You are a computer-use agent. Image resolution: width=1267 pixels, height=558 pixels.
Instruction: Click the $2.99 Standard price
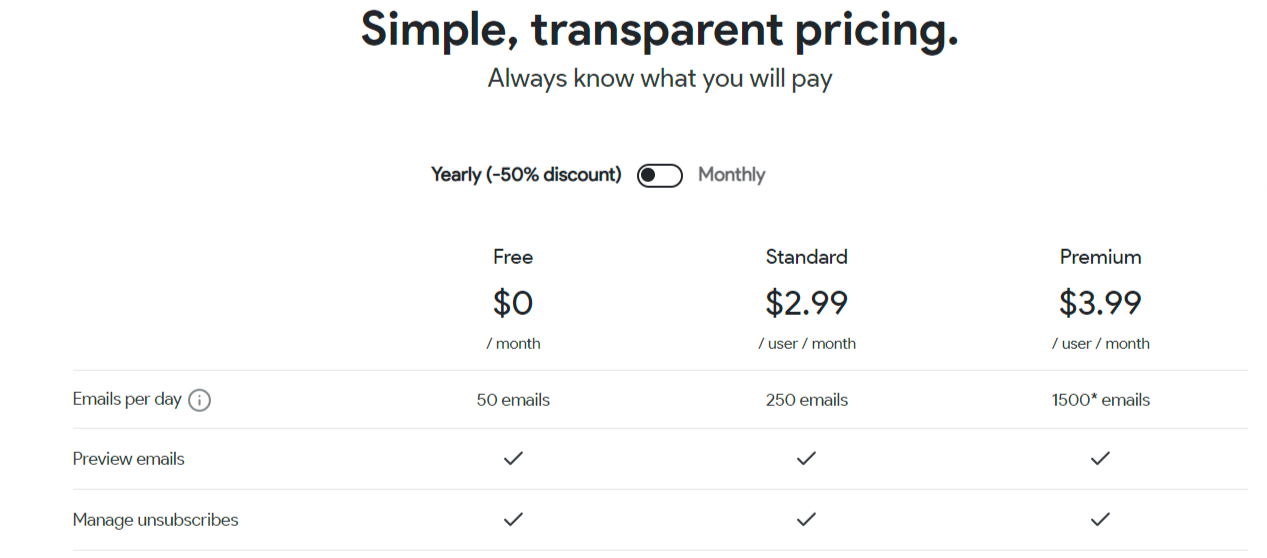click(806, 302)
